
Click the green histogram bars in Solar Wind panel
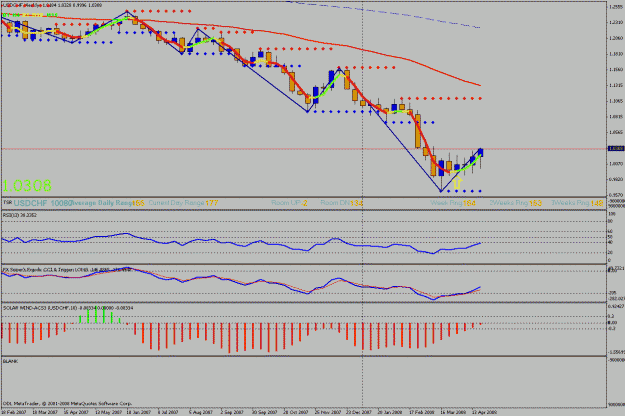pos(100,315)
